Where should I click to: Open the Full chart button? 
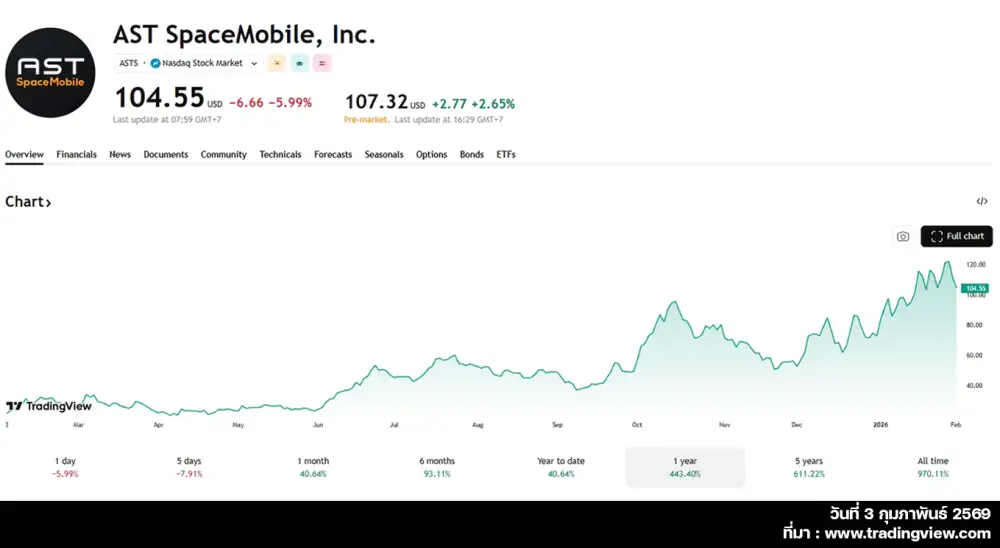click(x=956, y=237)
